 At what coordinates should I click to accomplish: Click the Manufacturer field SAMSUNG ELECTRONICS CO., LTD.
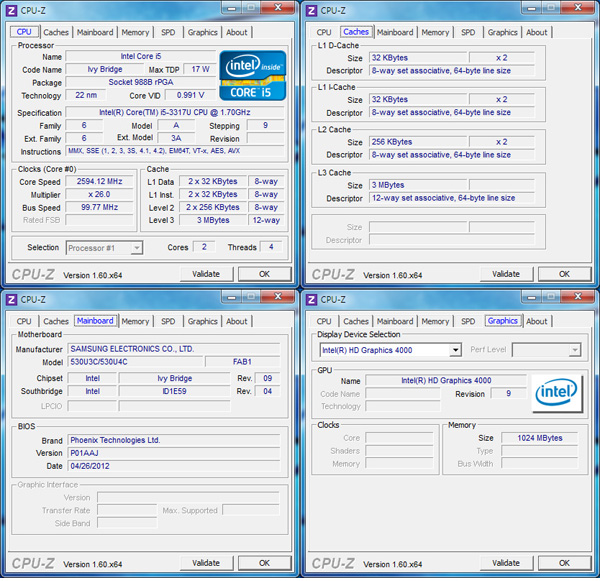point(174,349)
